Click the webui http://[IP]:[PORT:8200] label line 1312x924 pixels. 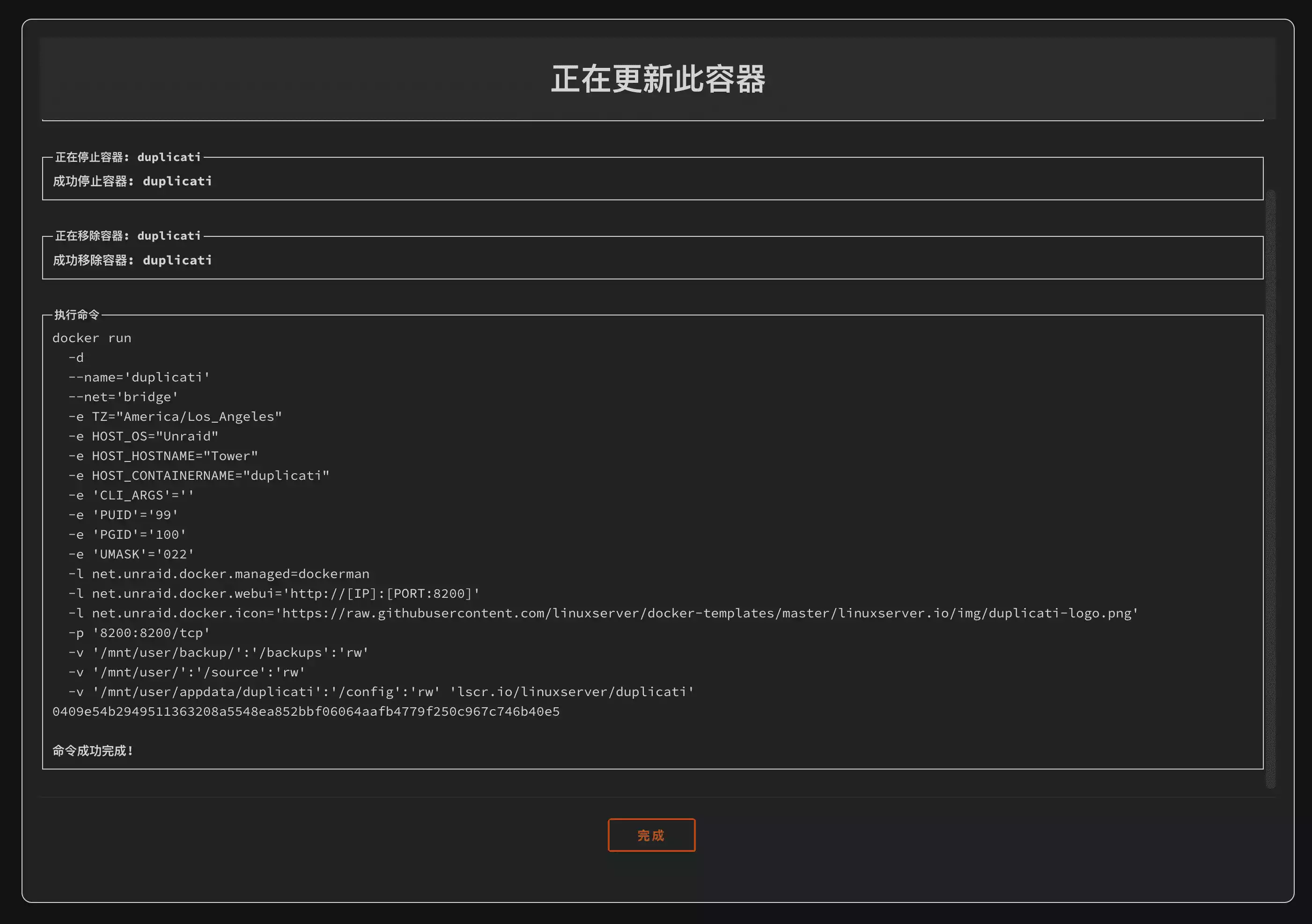coord(274,594)
